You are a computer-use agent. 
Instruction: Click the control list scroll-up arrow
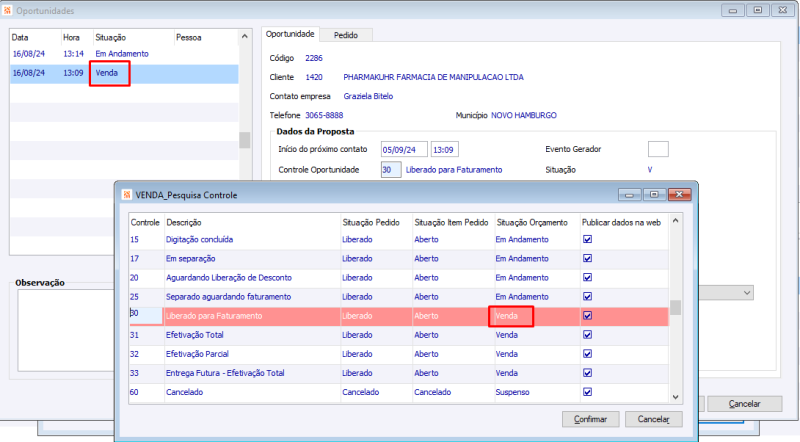676,221
